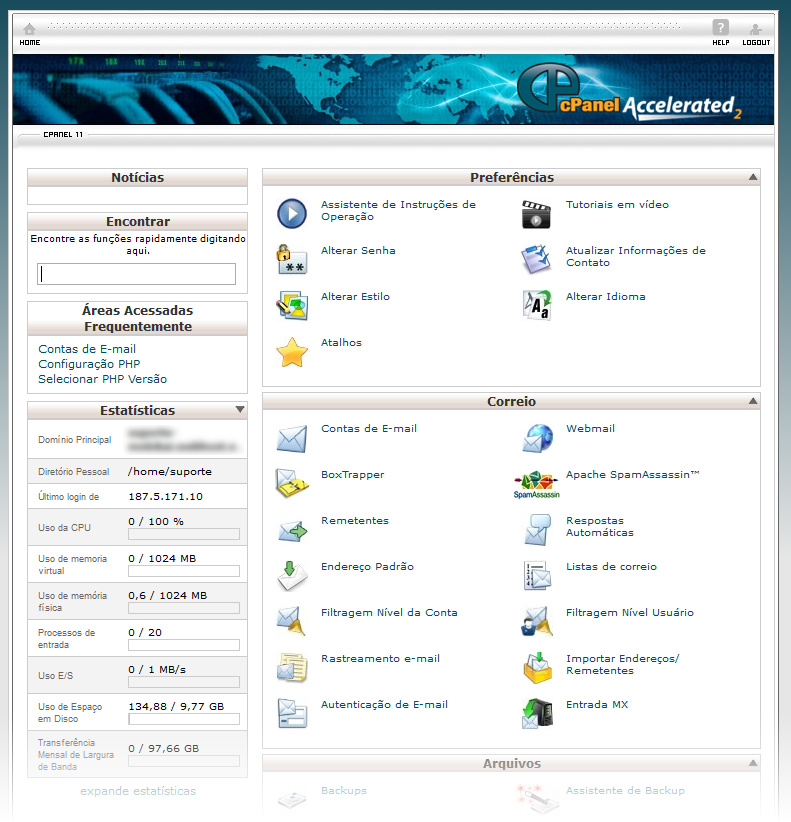Image resolution: width=791 pixels, height=822 pixels.
Task: Click the Alterar Idioma icon
Action: coord(537,305)
